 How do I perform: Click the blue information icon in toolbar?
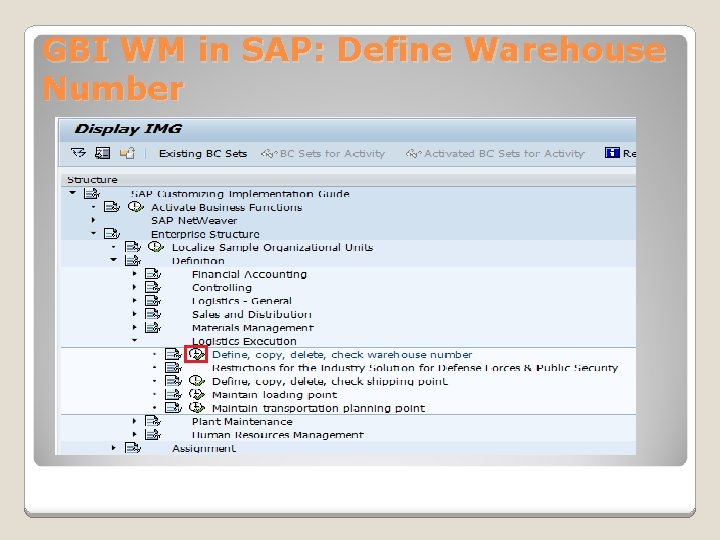pos(612,153)
